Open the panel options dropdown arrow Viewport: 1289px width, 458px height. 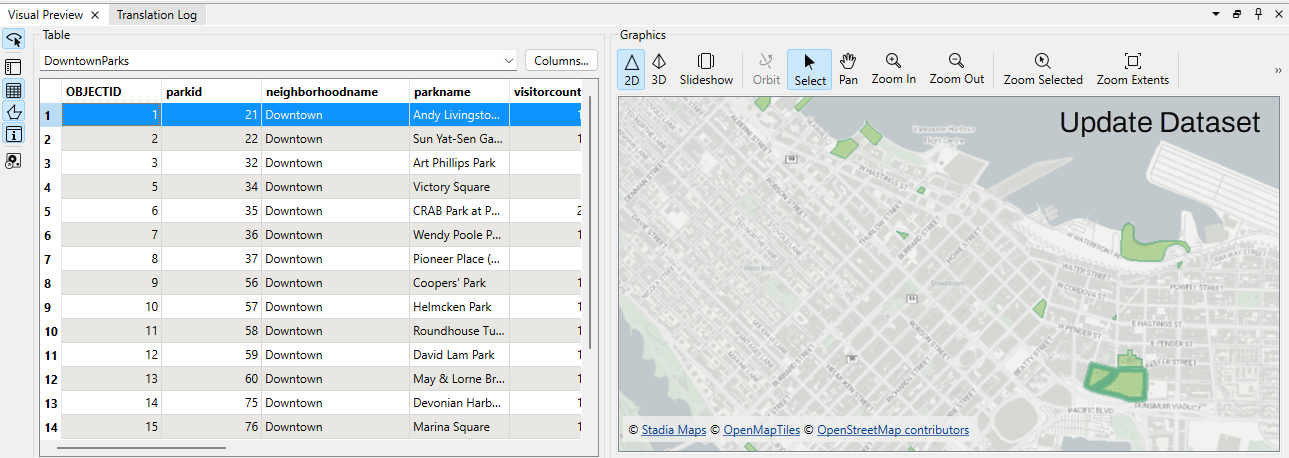1215,15
